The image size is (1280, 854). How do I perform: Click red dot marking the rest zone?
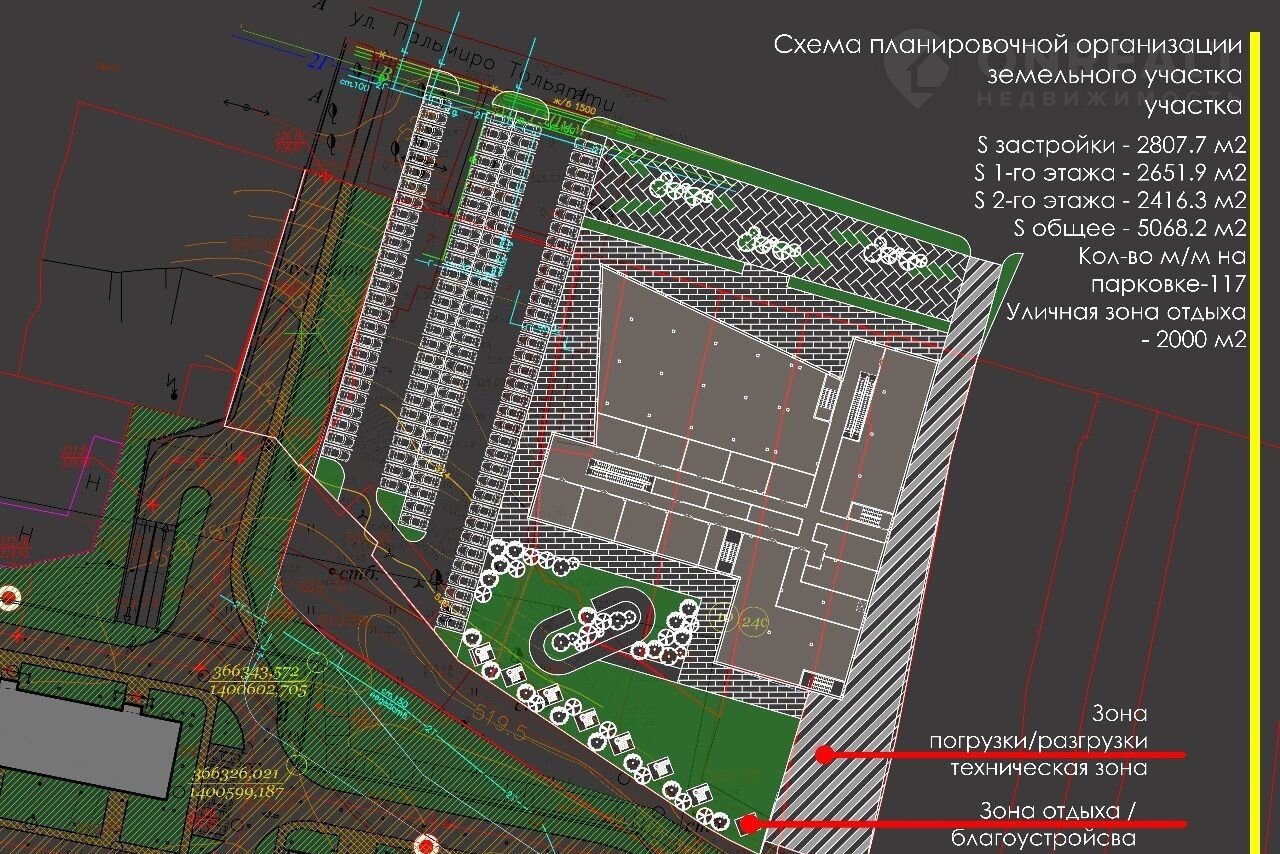746,825
